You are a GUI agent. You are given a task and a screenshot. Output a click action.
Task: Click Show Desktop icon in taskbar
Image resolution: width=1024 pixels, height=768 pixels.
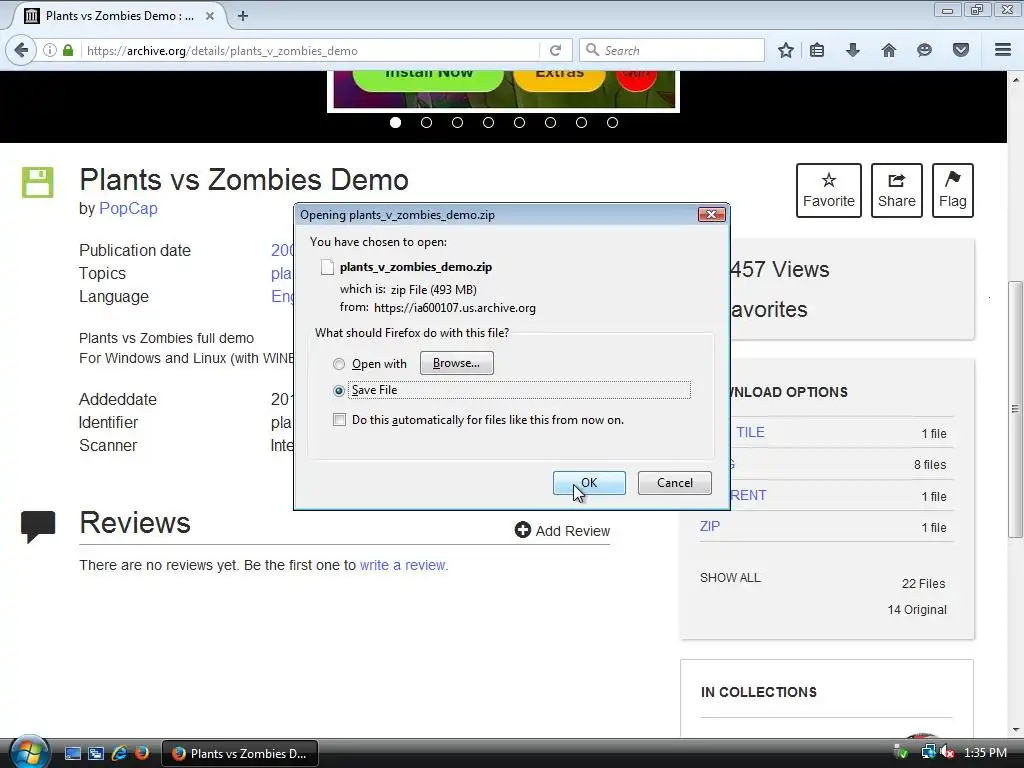(72, 754)
